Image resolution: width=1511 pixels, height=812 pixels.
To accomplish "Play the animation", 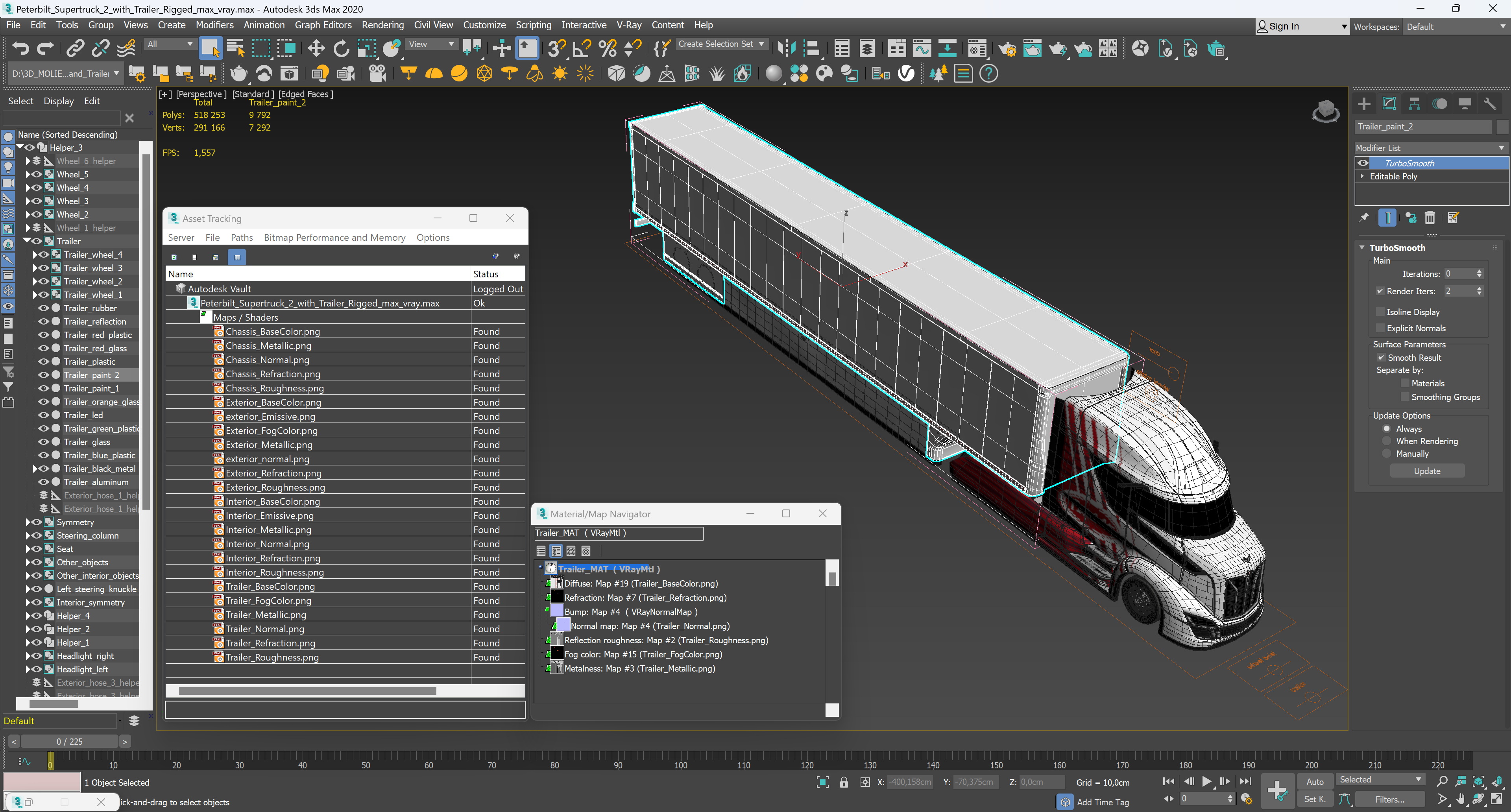I will coord(1206,782).
